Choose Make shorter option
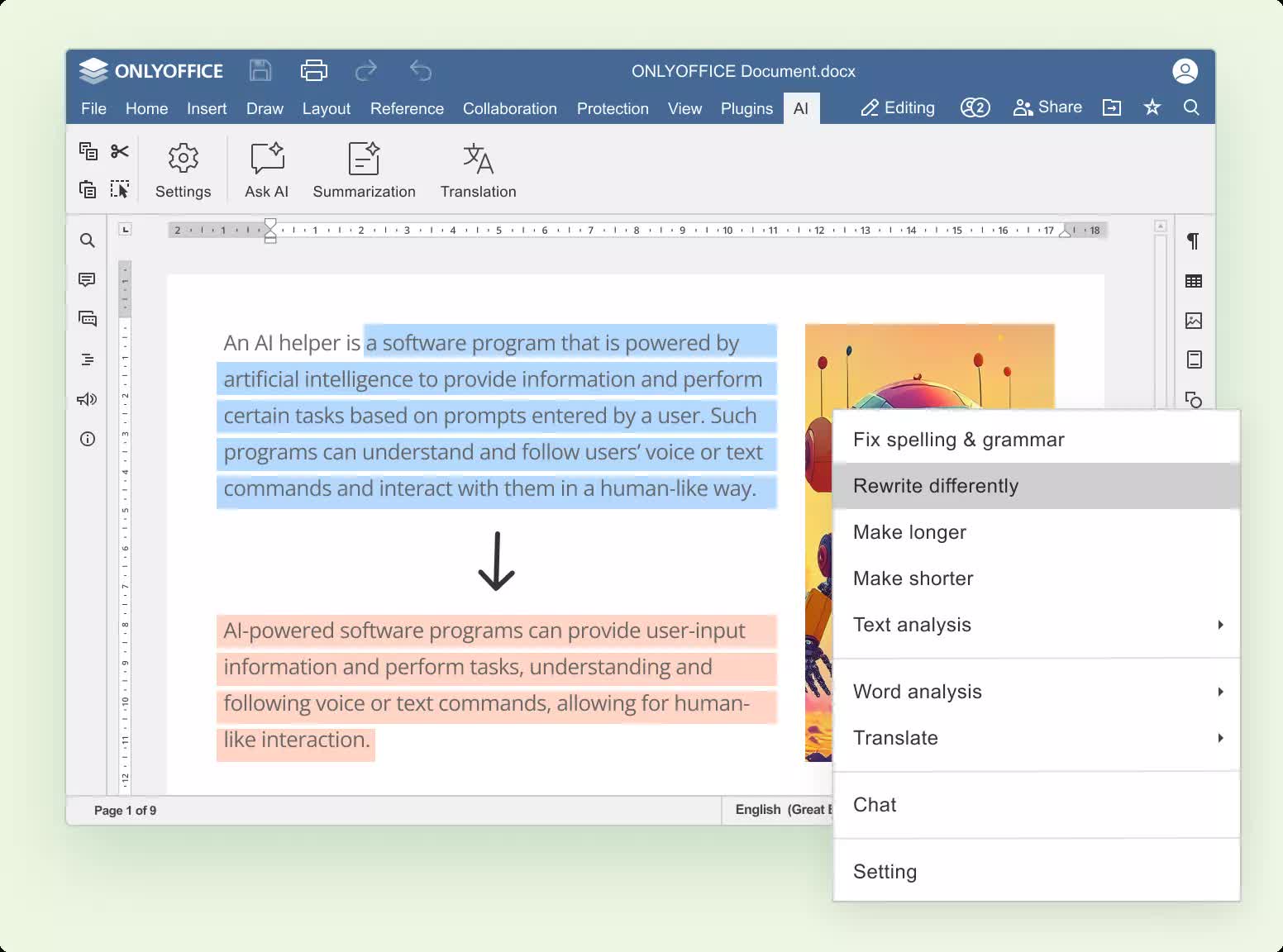This screenshot has height=952, width=1283. (913, 578)
